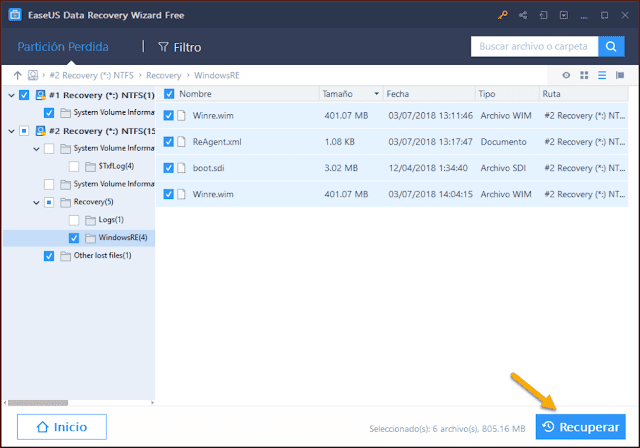Open the Filtro menu
The height and width of the screenshot is (448, 640).
click(180, 47)
